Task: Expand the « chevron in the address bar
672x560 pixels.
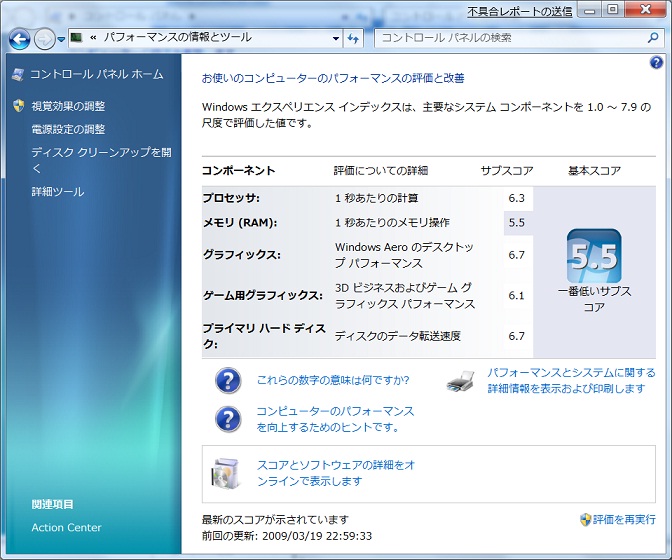Action: pos(93,38)
